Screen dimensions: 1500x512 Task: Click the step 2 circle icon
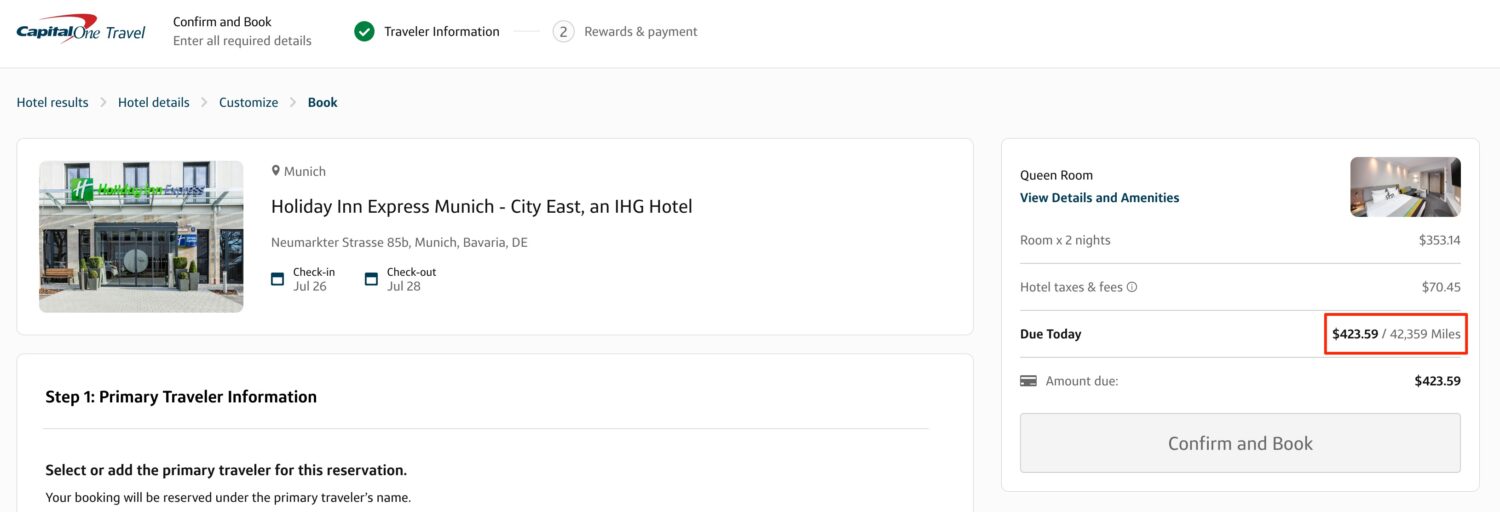coord(563,32)
